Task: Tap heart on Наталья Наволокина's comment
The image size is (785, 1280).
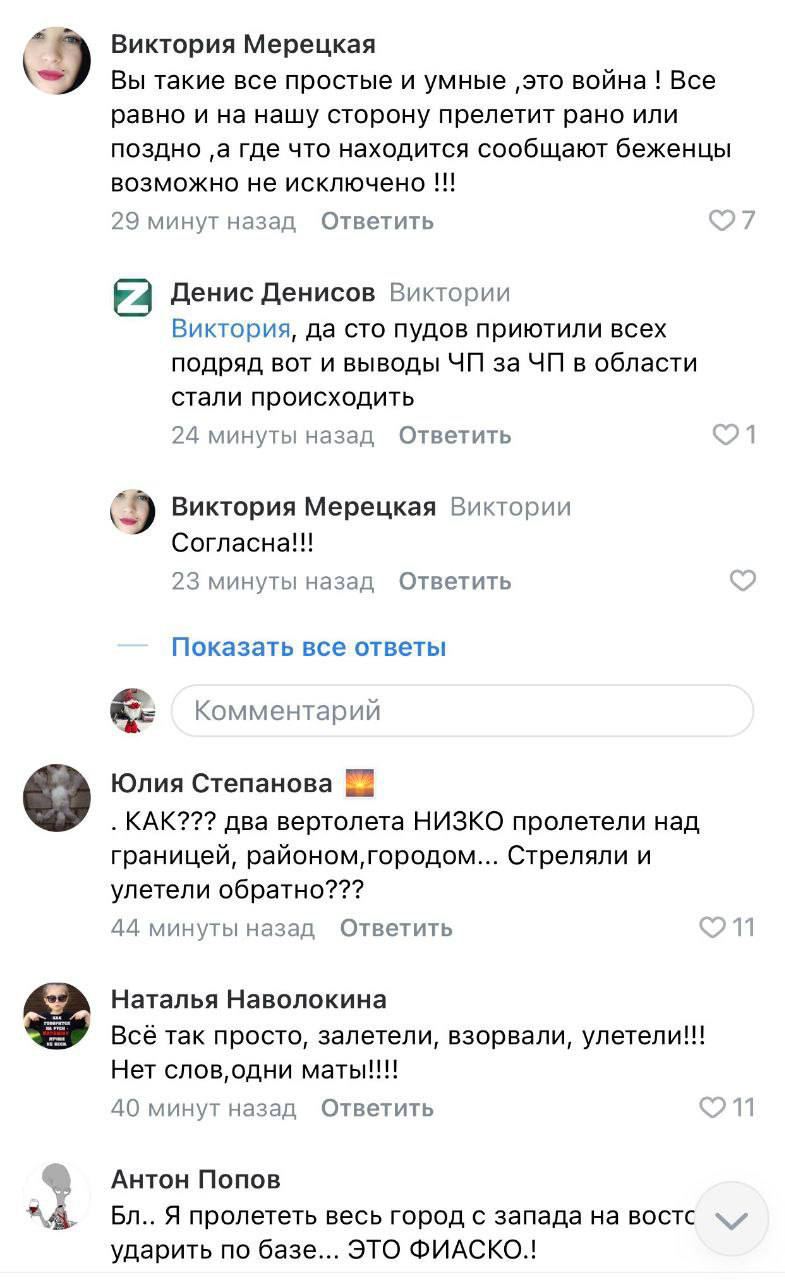Action: click(711, 1108)
